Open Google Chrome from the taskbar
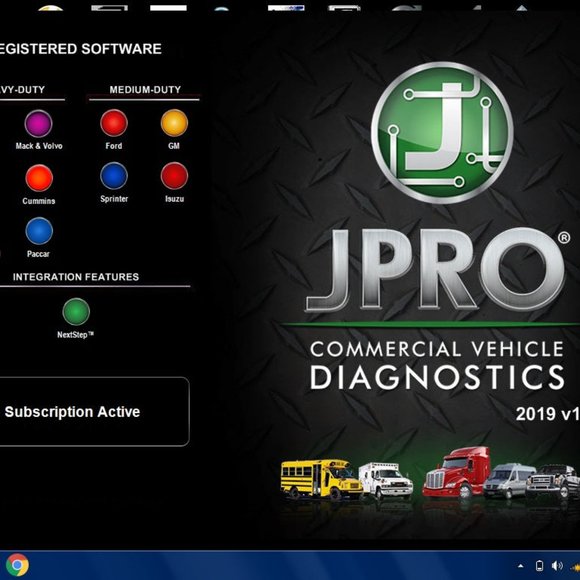Viewport: 580px width, 580px height. coord(17,565)
